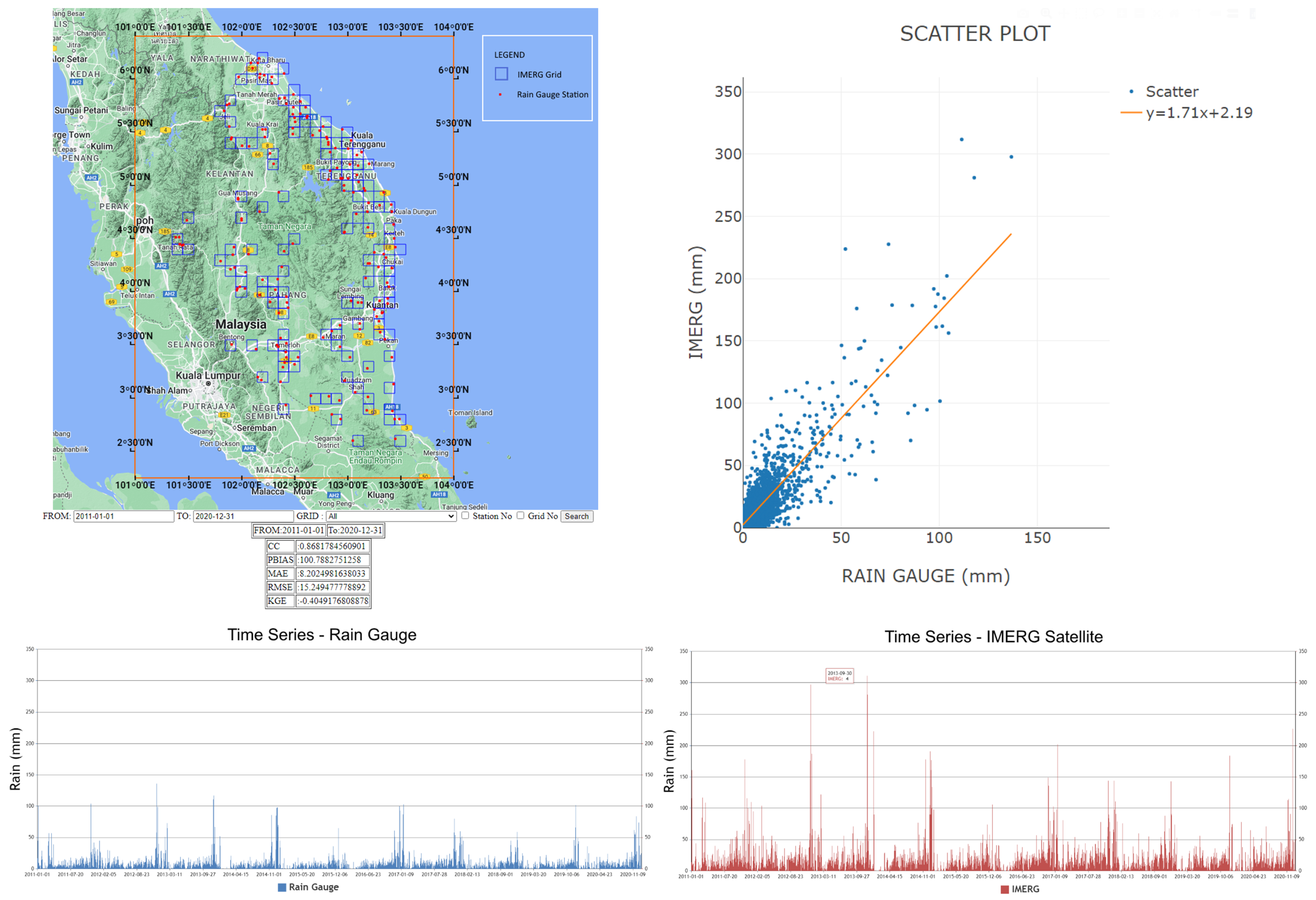
Task: Click the Time Series - Rain Gauge title
Action: (321, 635)
